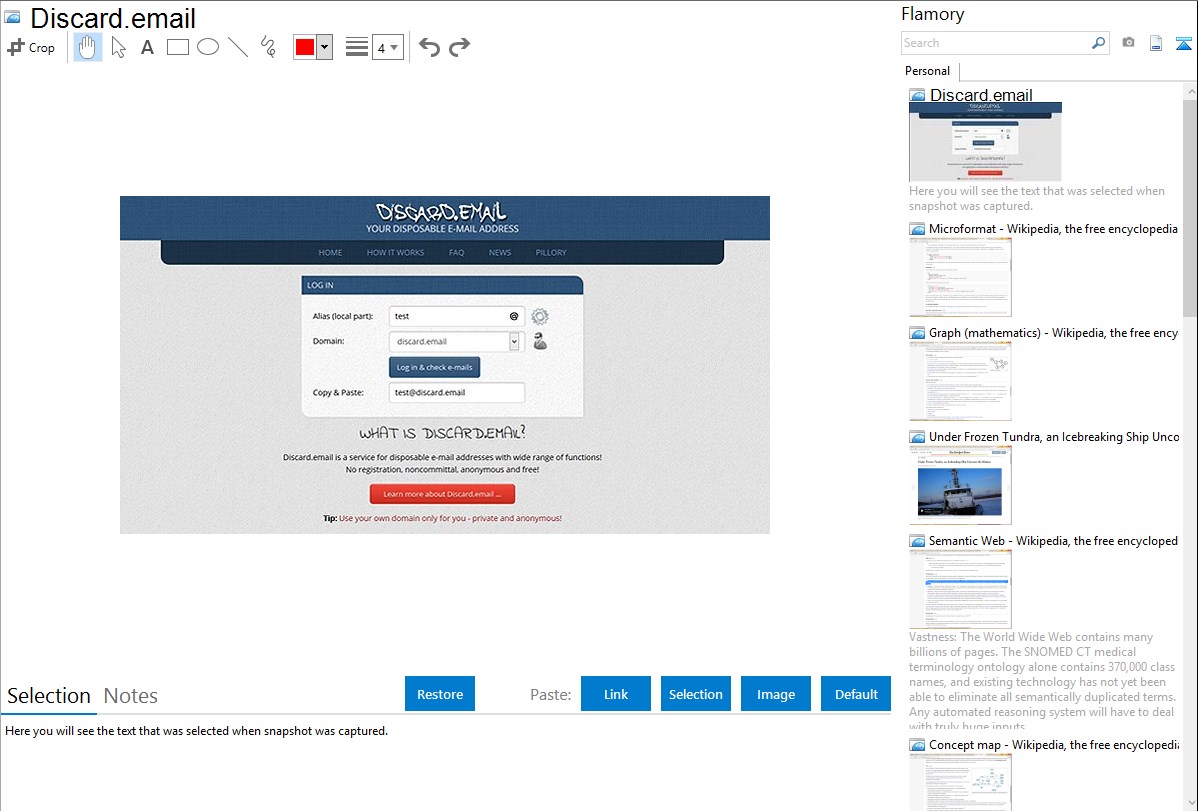Paste as Selection
Image resolution: width=1198 pixels, height=811 pixels.
(x=696, y=694)
